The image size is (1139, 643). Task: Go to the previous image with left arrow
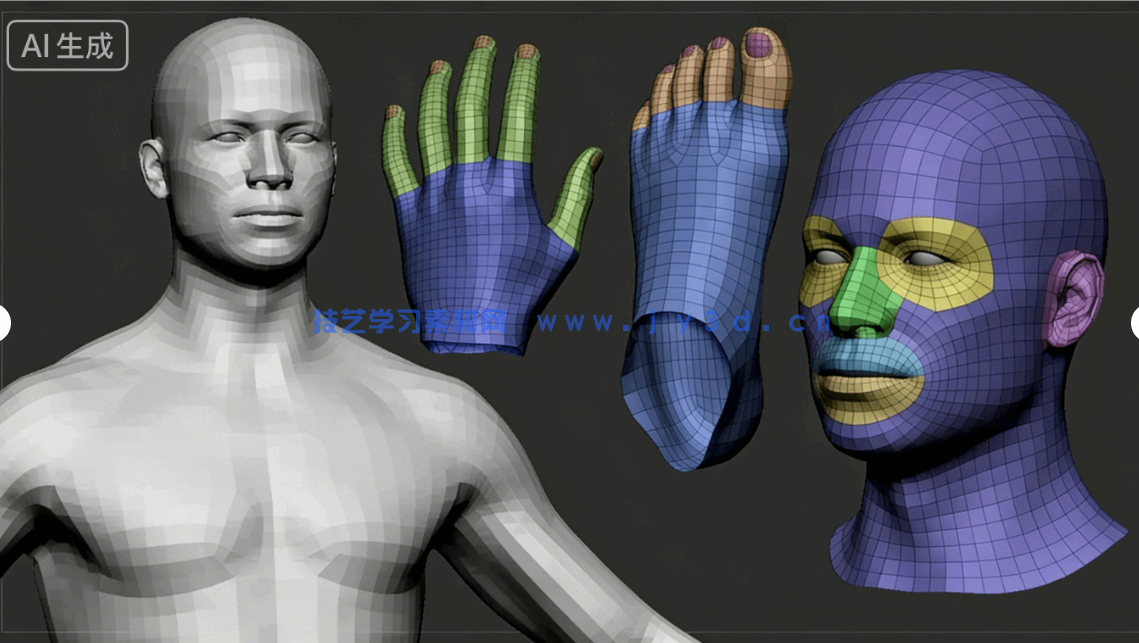(x=4, y=323)
